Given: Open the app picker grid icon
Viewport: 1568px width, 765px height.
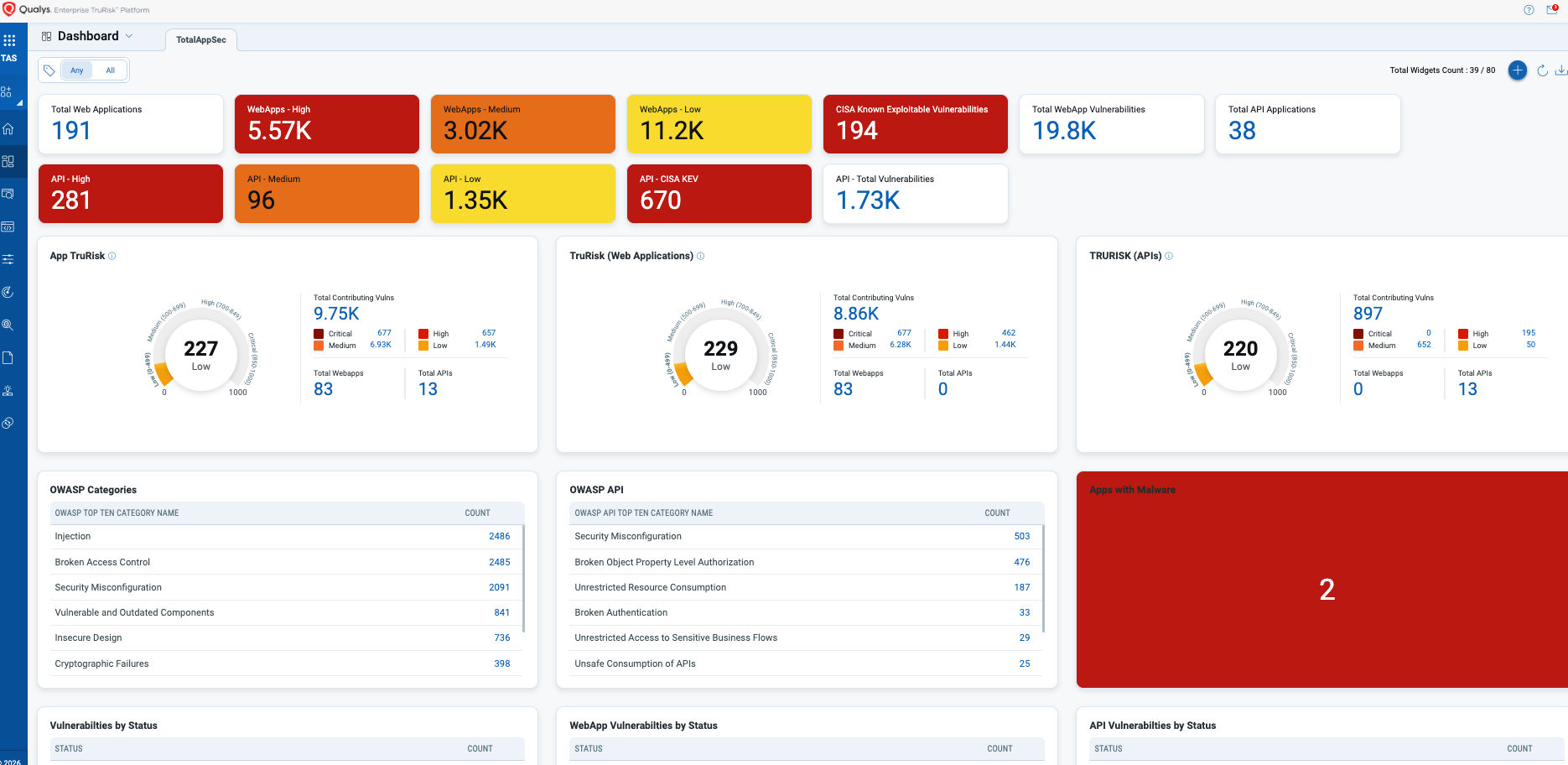Looking at the screenshot, I should pos(9,40).
